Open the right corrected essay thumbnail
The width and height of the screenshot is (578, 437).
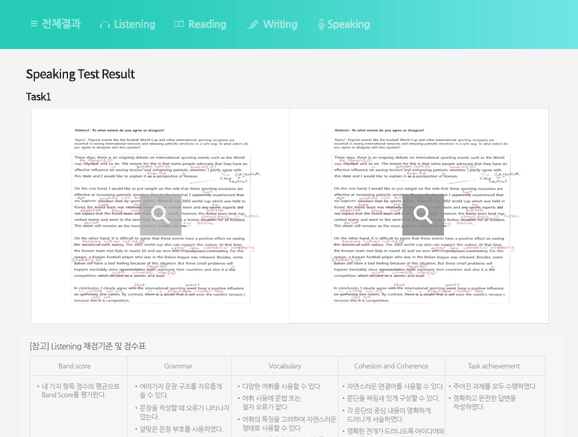pos(419,216)
